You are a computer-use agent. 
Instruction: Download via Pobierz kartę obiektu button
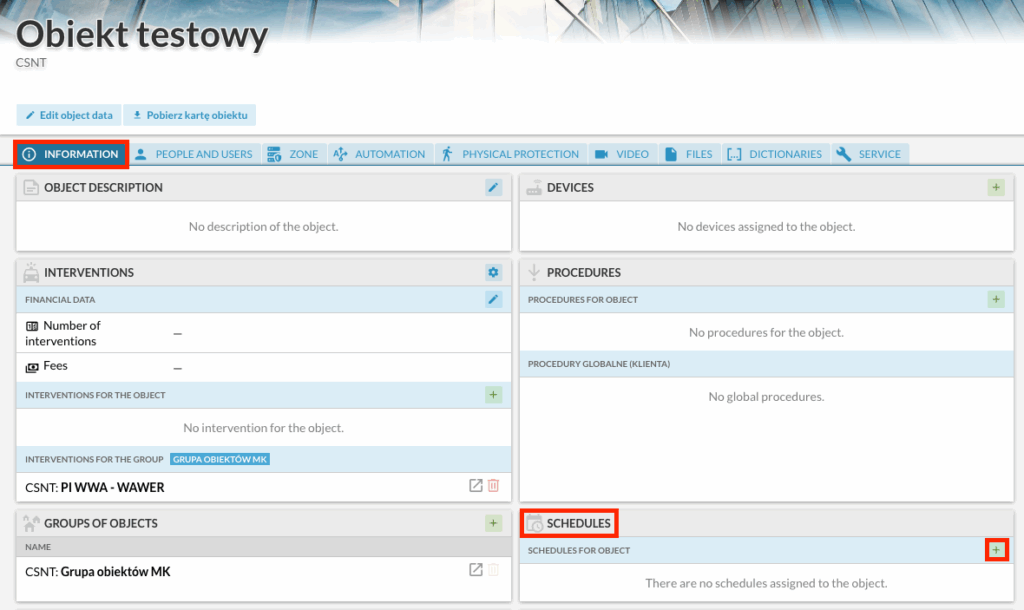(x=190, y=115)
